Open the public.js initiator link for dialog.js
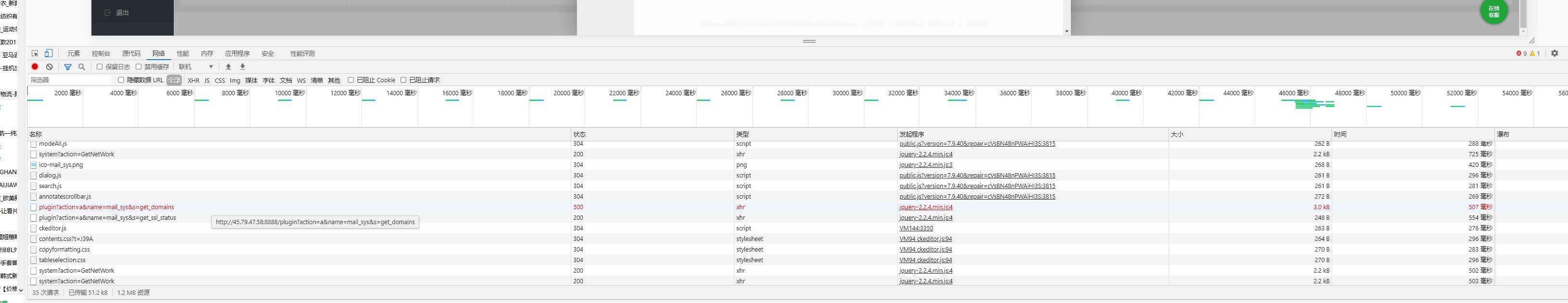This screenshot has height=303, width=1568. 977,175
